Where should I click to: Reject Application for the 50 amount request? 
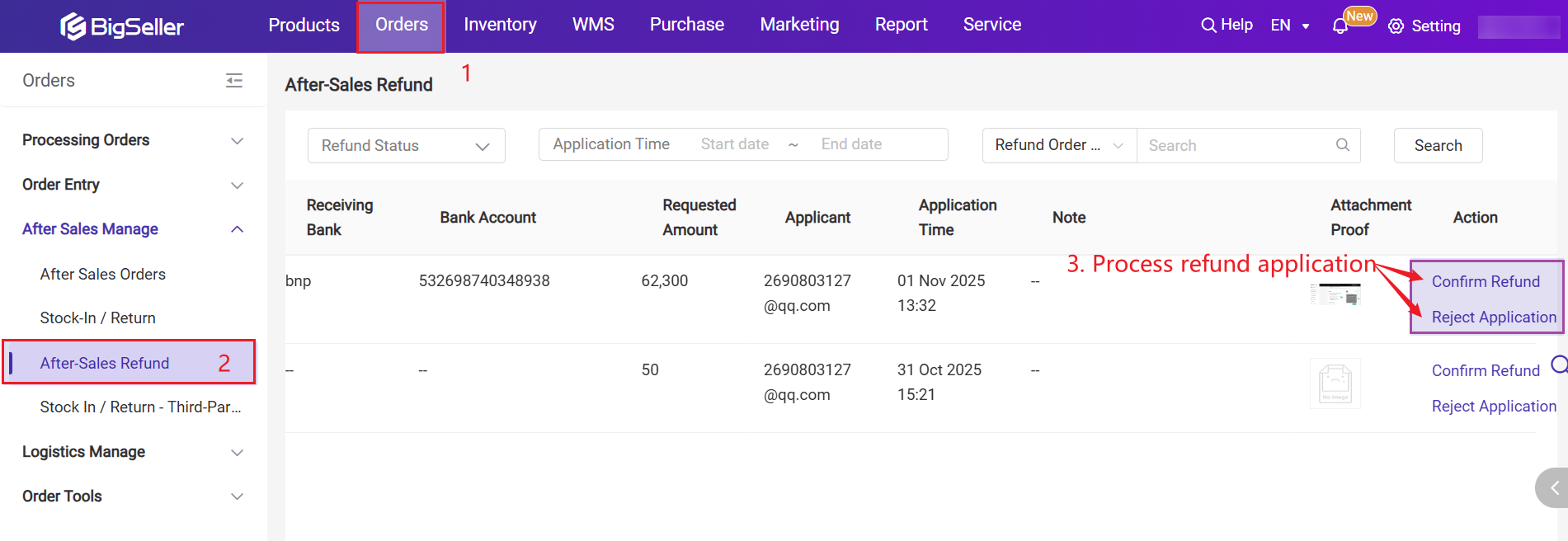click(x=1493, y=407)
